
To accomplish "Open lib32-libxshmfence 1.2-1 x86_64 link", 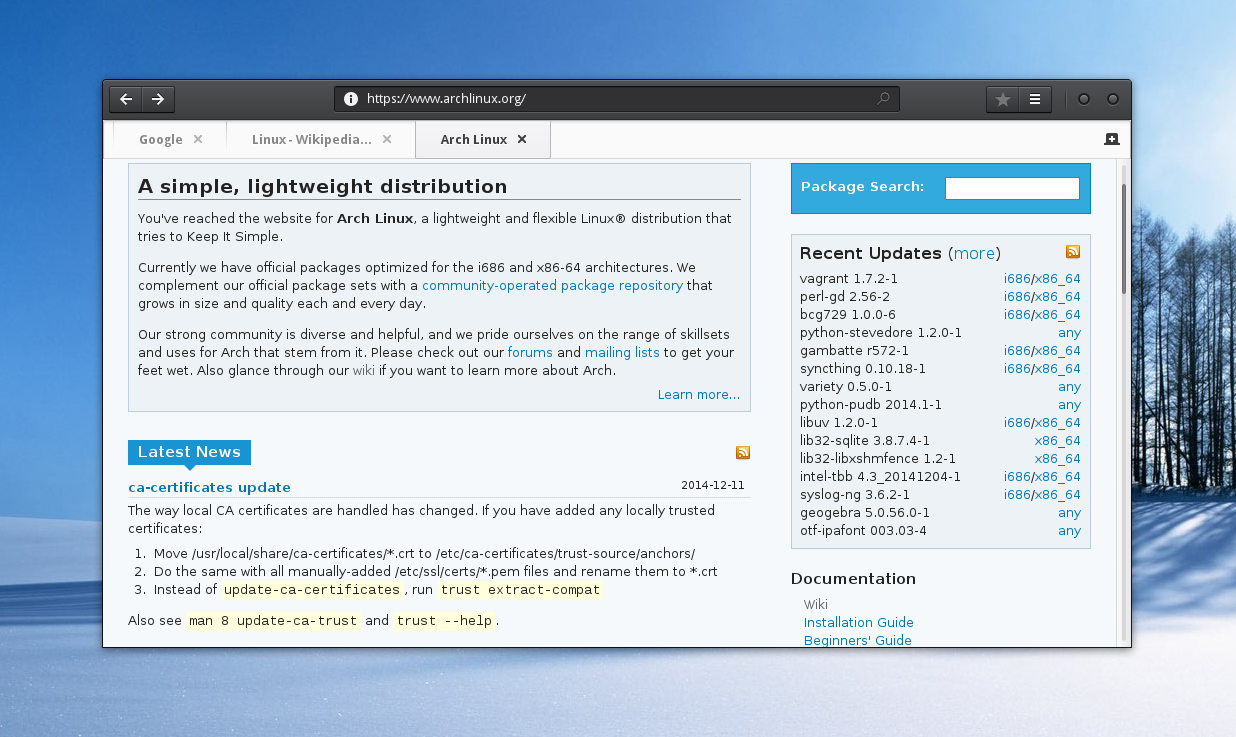I will [1057, 459].
